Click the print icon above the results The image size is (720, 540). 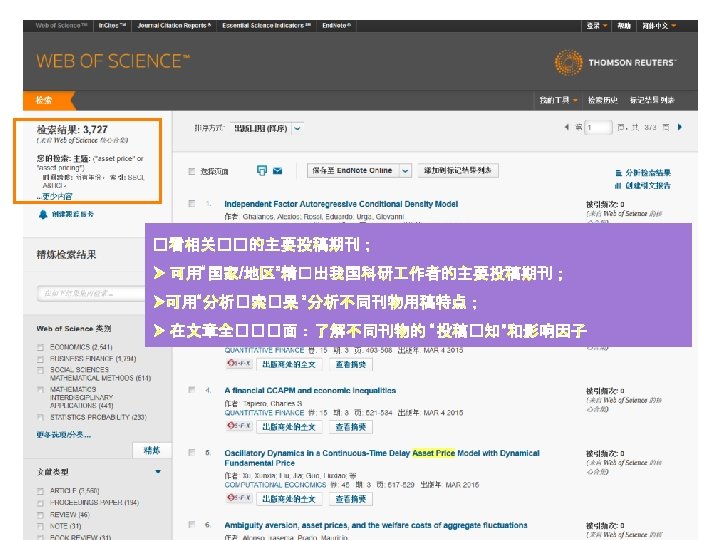point(262,170)
